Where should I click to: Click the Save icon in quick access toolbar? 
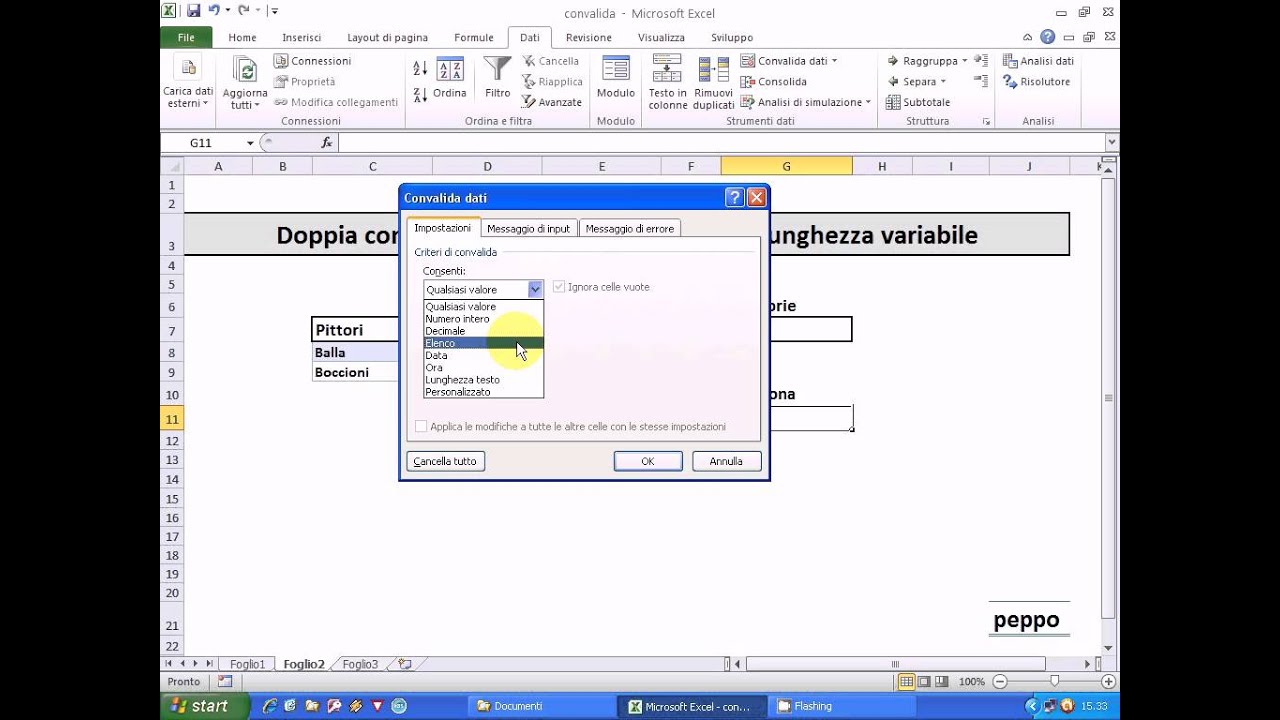coord(193,11)
